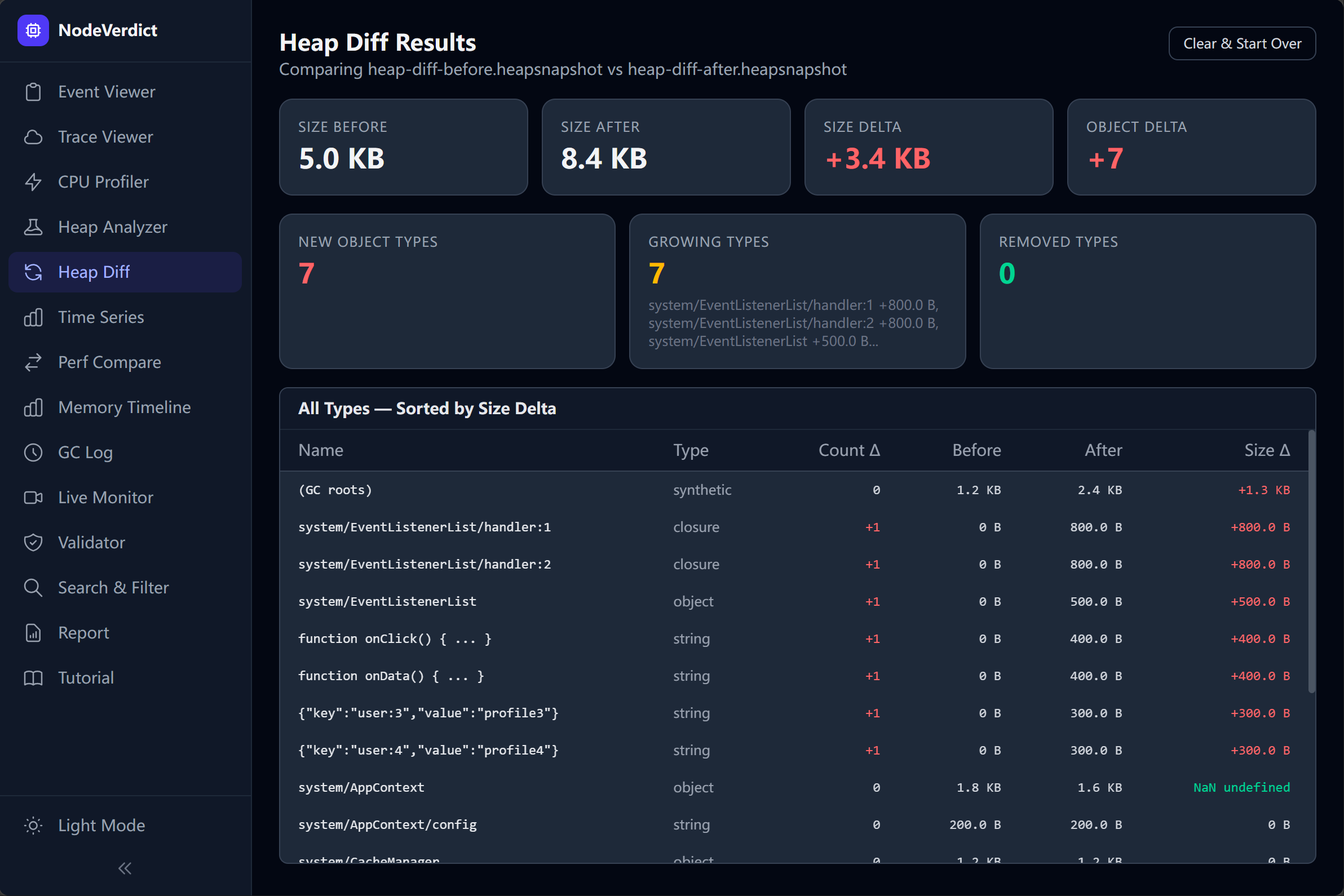Click the Light Mode sun icon
1344x896 pixels.
click(x=33, y=826)
